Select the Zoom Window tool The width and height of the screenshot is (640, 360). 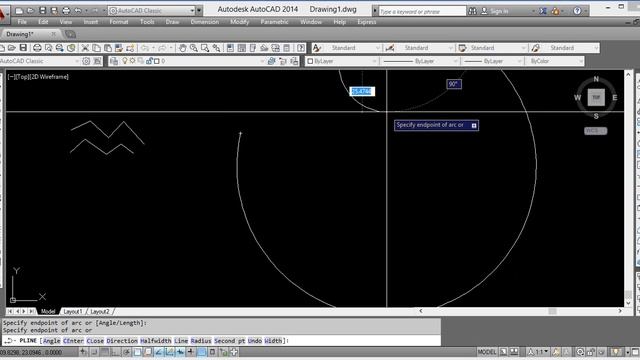(x=205, y=48)
